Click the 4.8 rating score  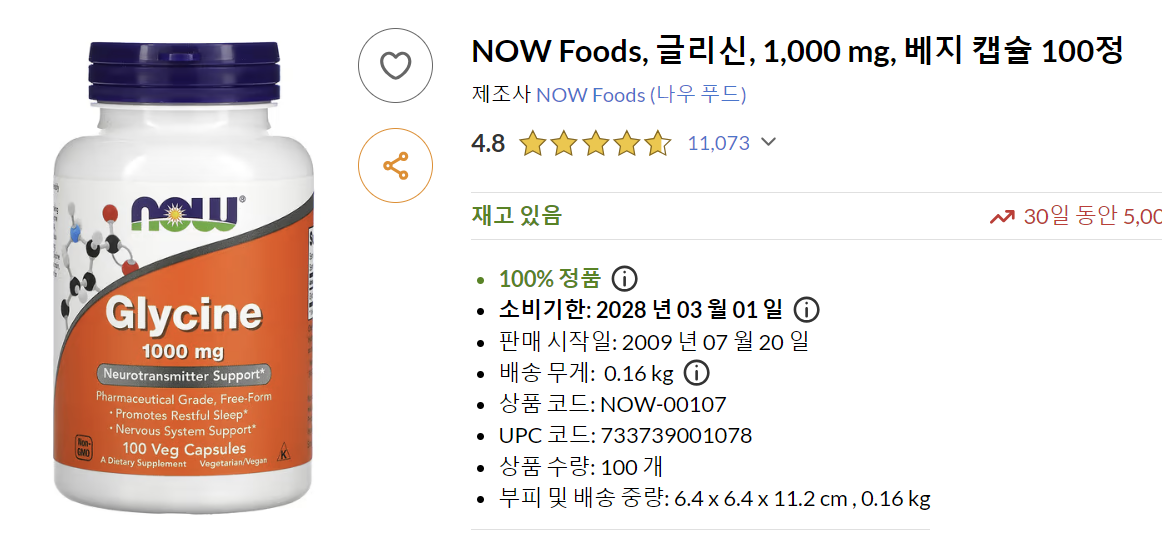(x=488, y=143)
